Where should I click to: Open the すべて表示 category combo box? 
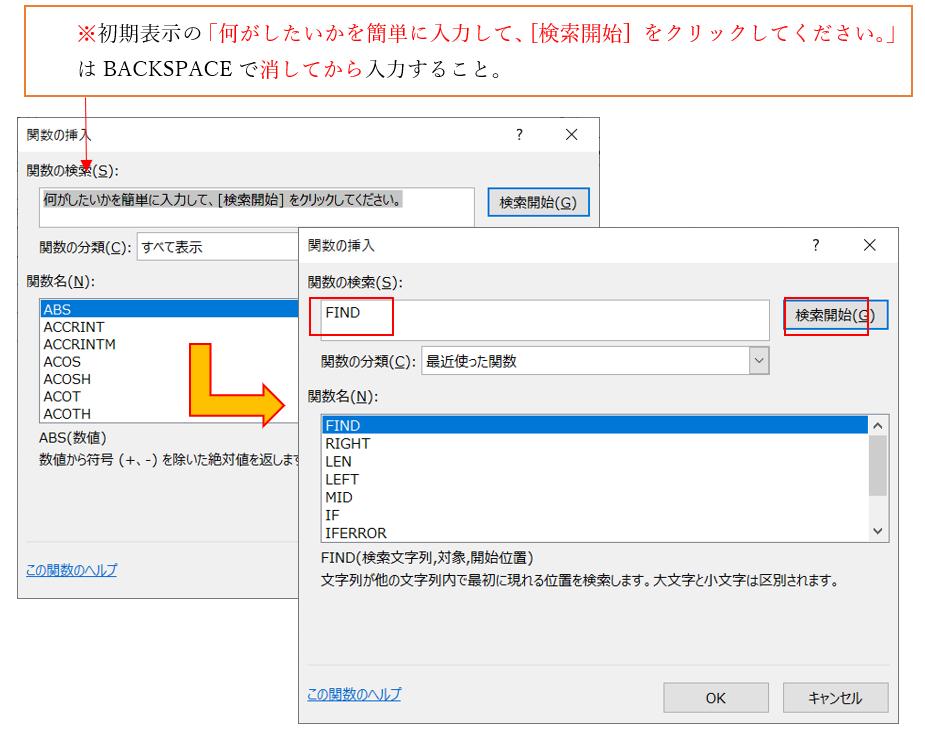(217, 247)
